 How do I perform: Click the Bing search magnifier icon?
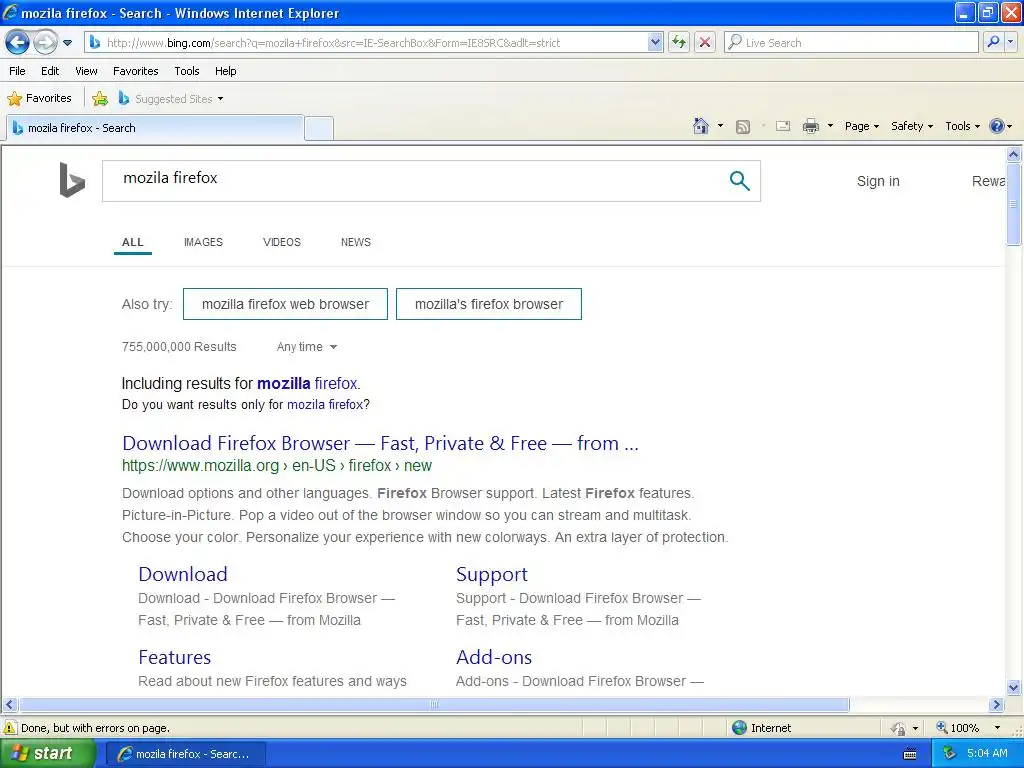739,181
